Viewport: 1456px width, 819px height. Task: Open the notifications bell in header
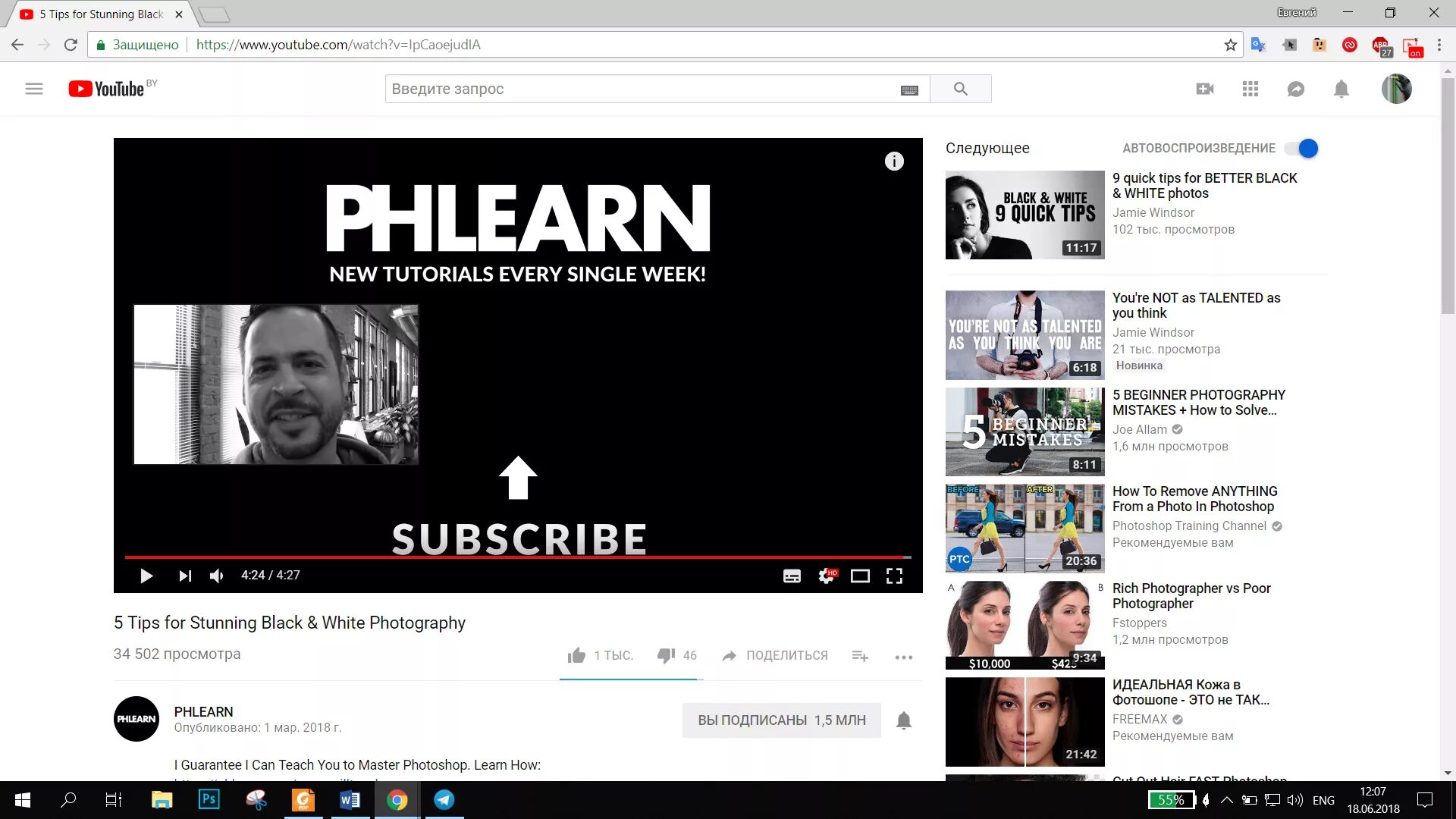click(x=1341, y=89)
